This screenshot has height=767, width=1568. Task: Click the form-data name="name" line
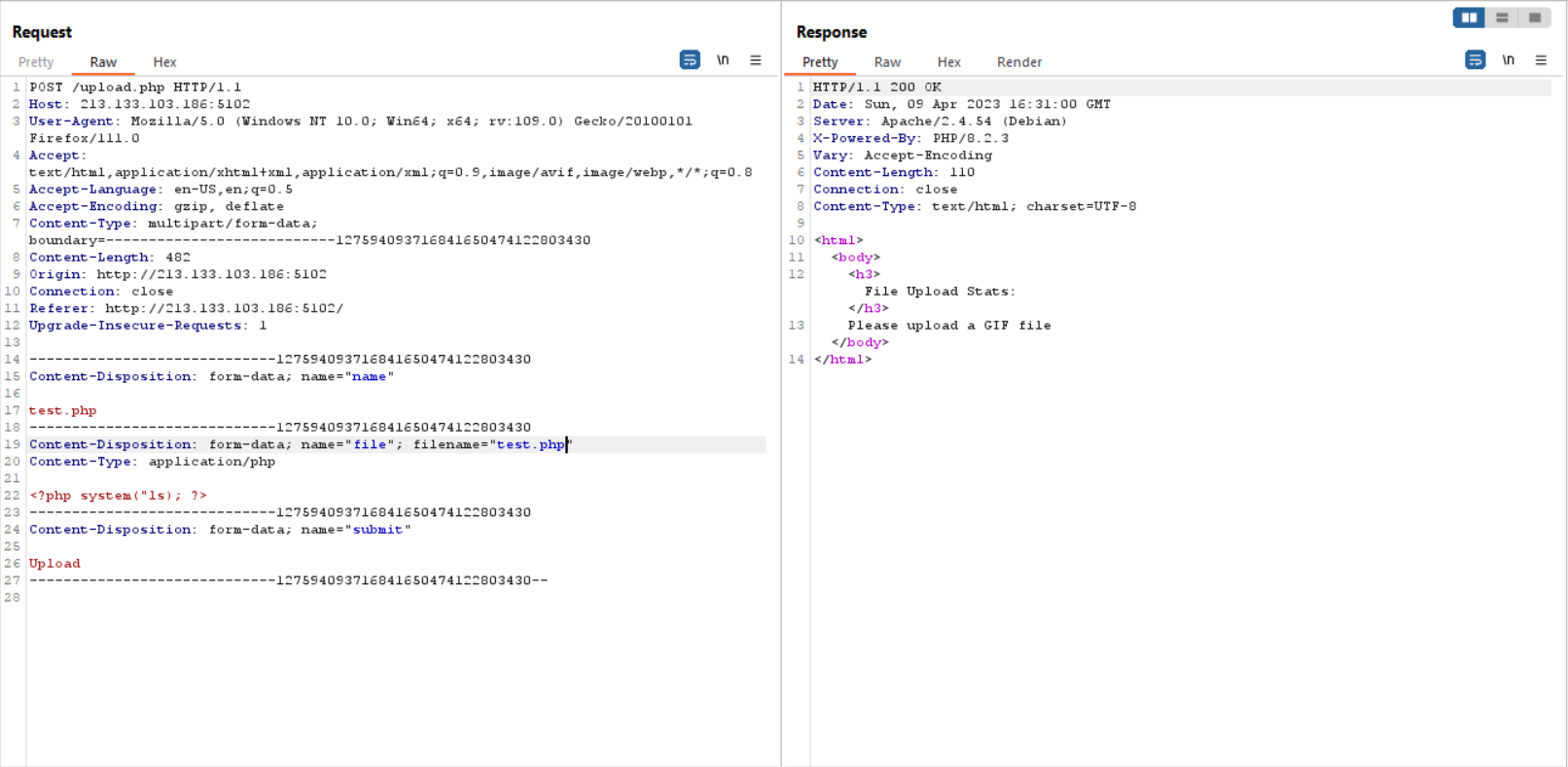212,376
